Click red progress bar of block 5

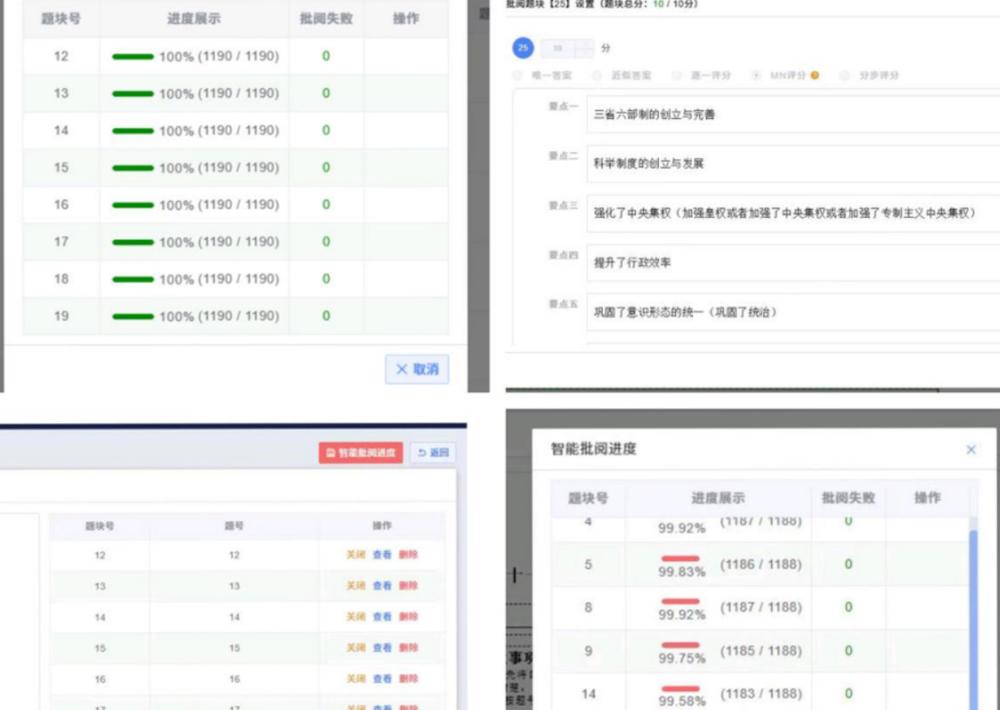(x=681, y=558)
